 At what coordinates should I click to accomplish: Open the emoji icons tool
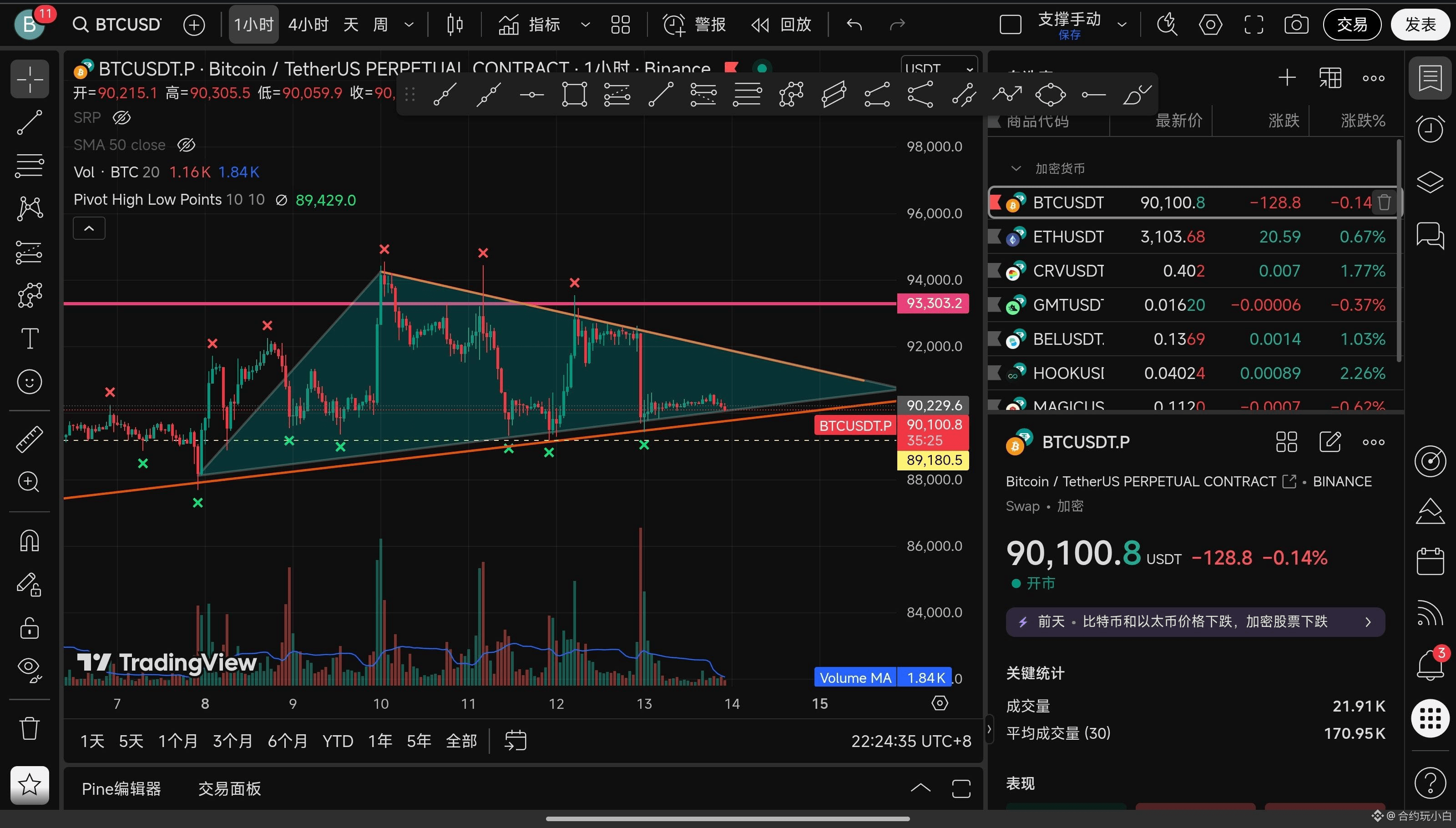pyautogui.click(x=30, y=382)
